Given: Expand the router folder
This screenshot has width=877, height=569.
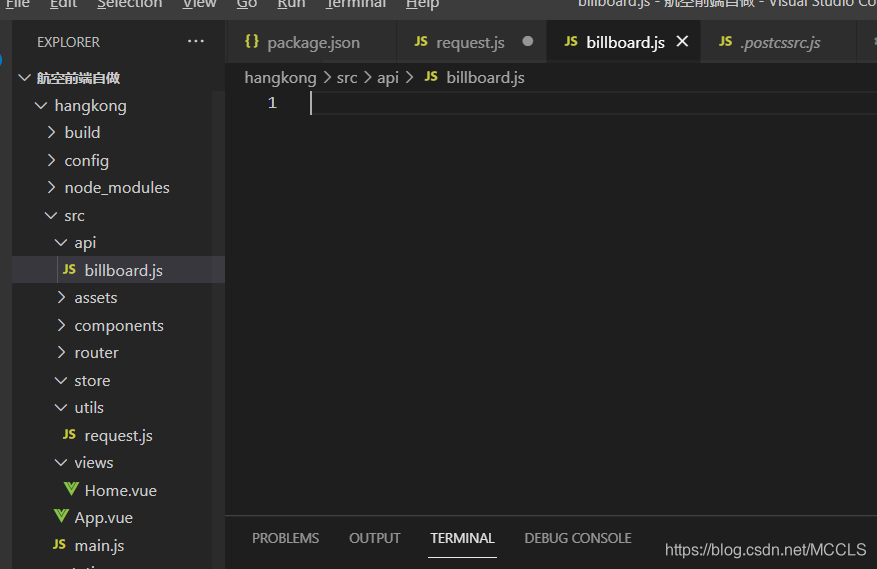Looking at the screenshot, I should [x=62, y=352].
